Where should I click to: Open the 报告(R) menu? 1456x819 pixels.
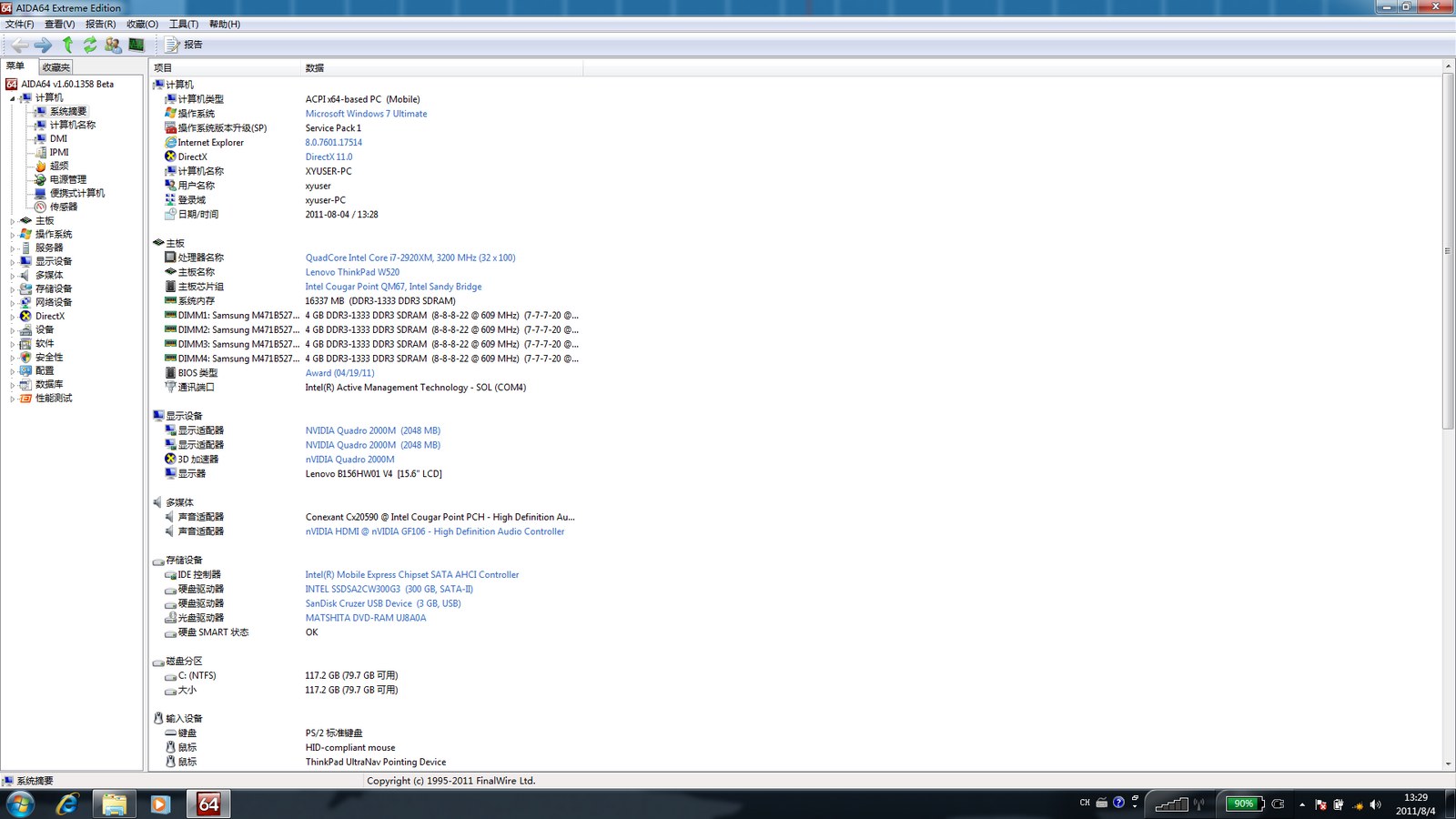[x=100, y=24]
